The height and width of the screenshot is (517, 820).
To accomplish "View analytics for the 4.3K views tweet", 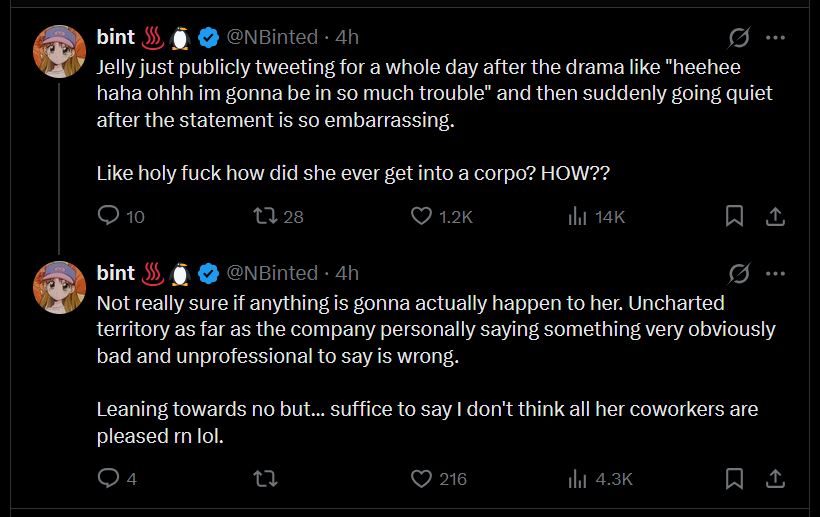I will (x=577, y=479).
